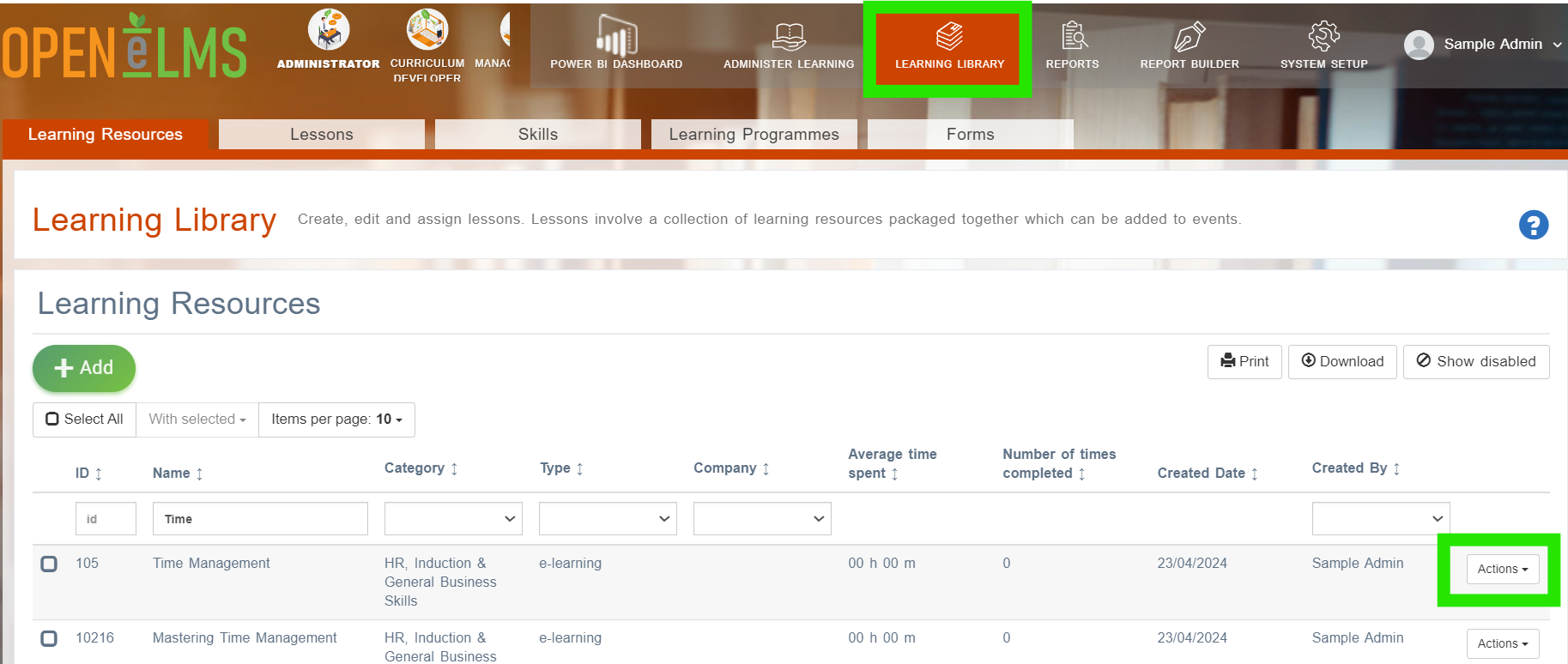Screen dimensions: 1568x664
Task: Sort table by ID column
Action: (x=89, y=473)
